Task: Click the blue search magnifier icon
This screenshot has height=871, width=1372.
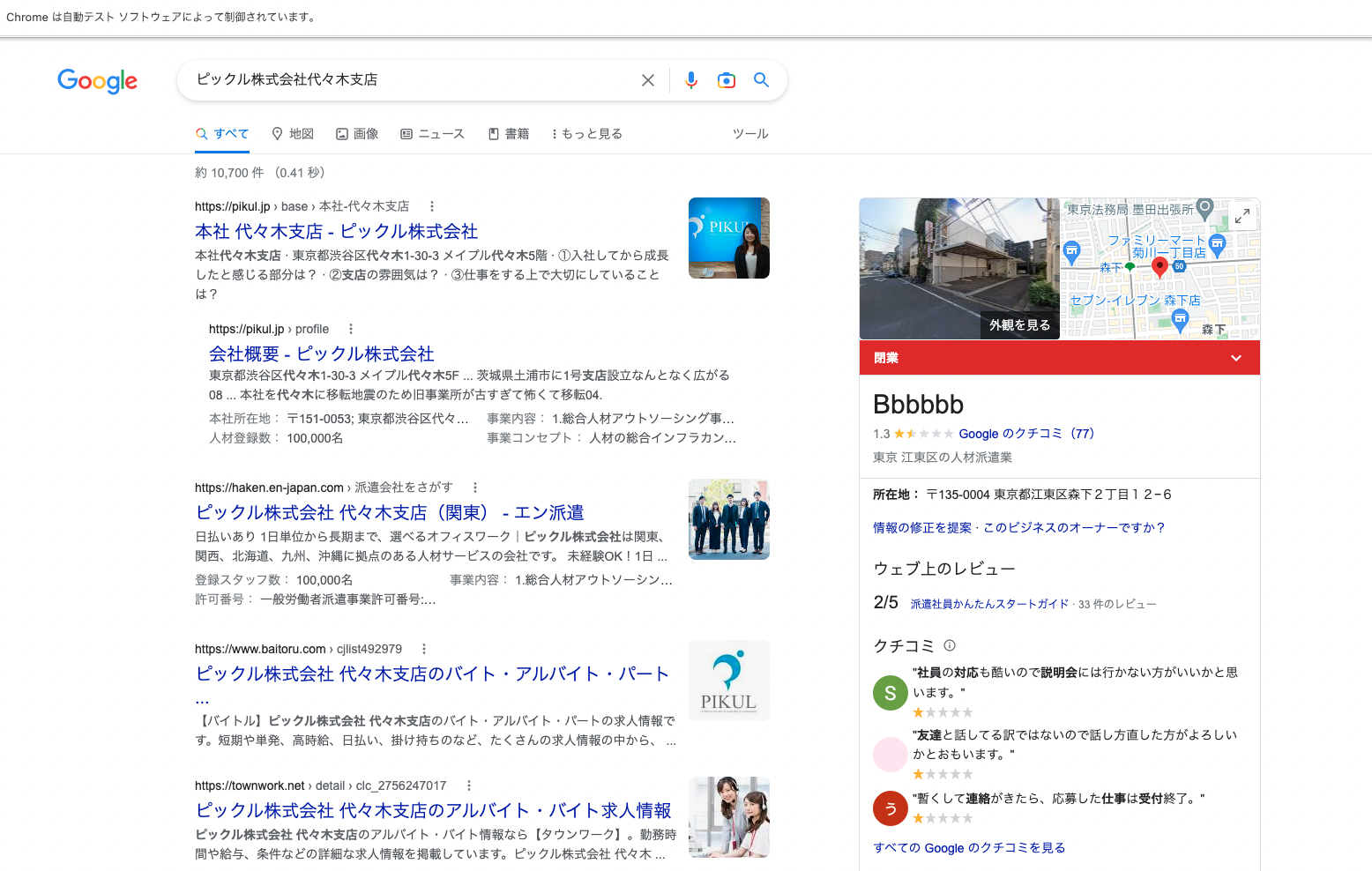Action: pyautogui.click(x=762, y=80)
